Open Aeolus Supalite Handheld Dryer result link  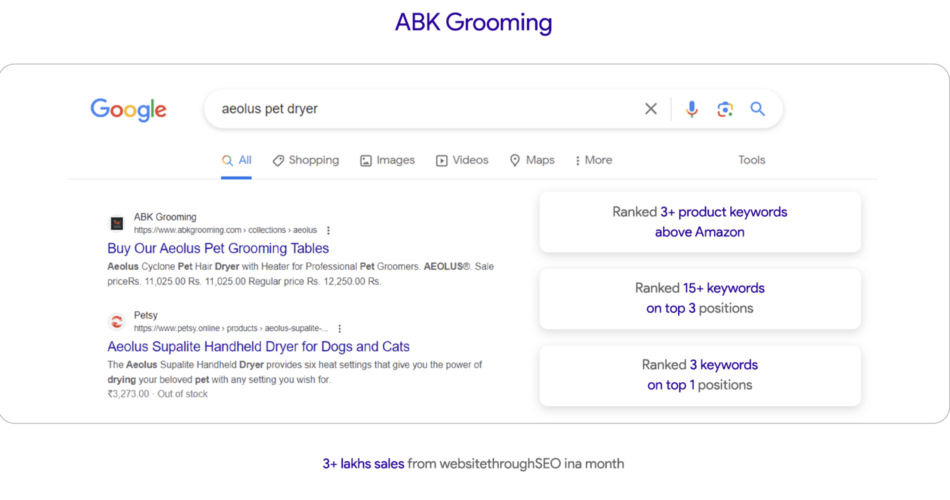click(x=258, y=347)
